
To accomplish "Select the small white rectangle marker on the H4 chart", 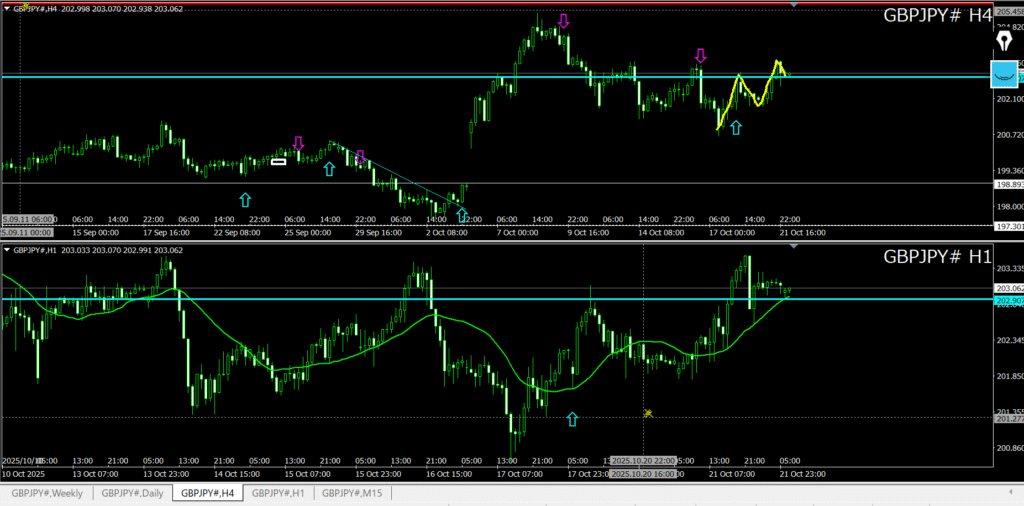I will [x=278, y=161].
